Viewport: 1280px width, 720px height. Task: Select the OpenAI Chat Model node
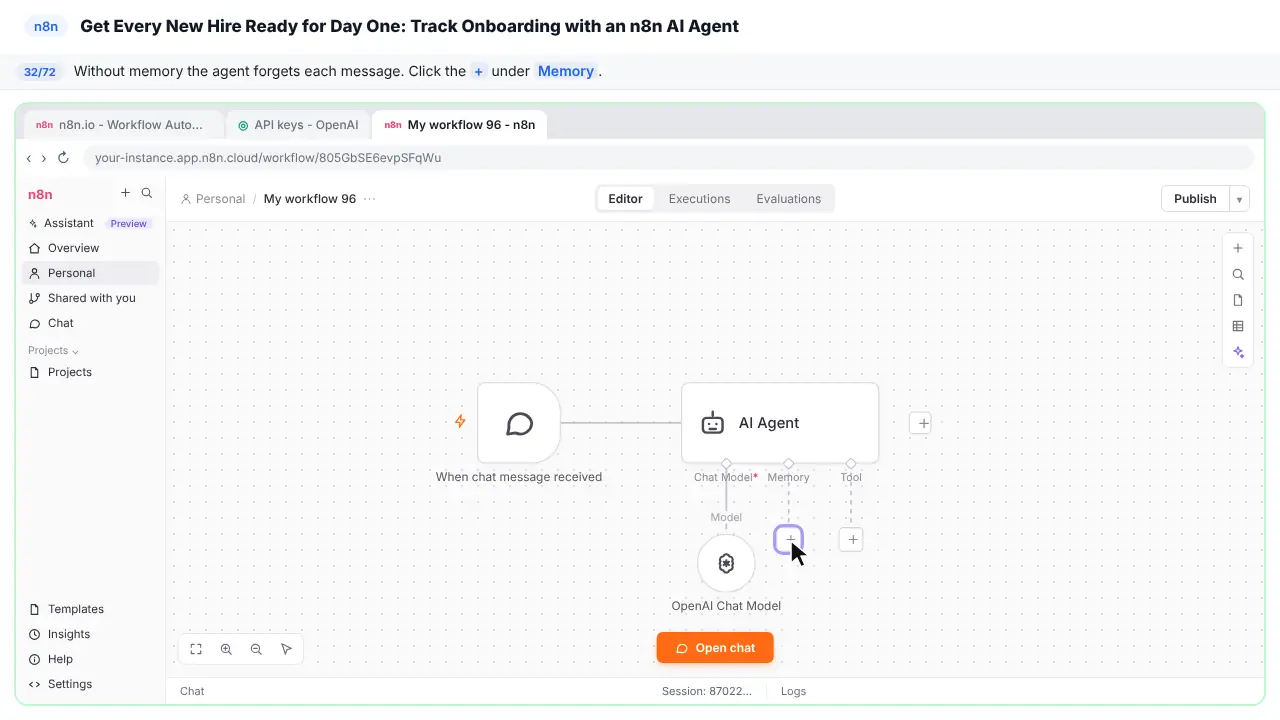[726, 564]
